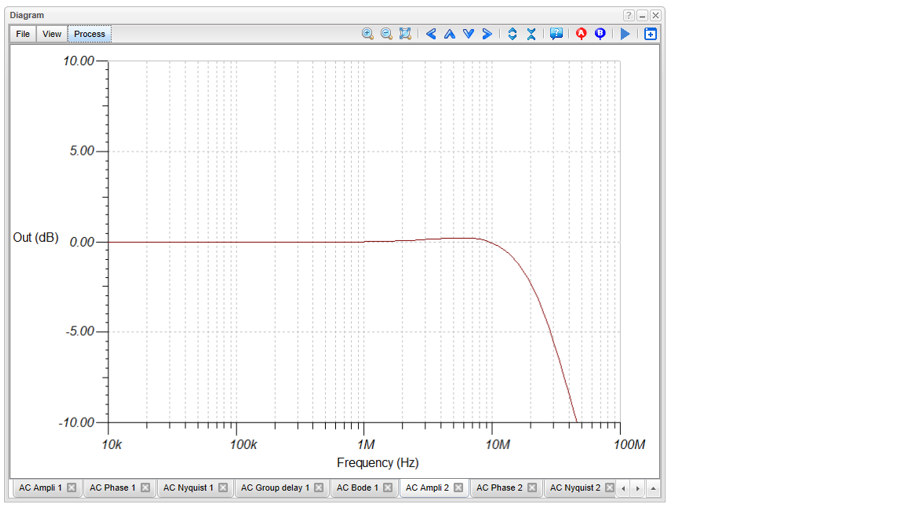Image resolution: width=918 pixels, height=520 pixels.
Task: Pan the plot up with arrow icon
Action: (x=449, y=34)
